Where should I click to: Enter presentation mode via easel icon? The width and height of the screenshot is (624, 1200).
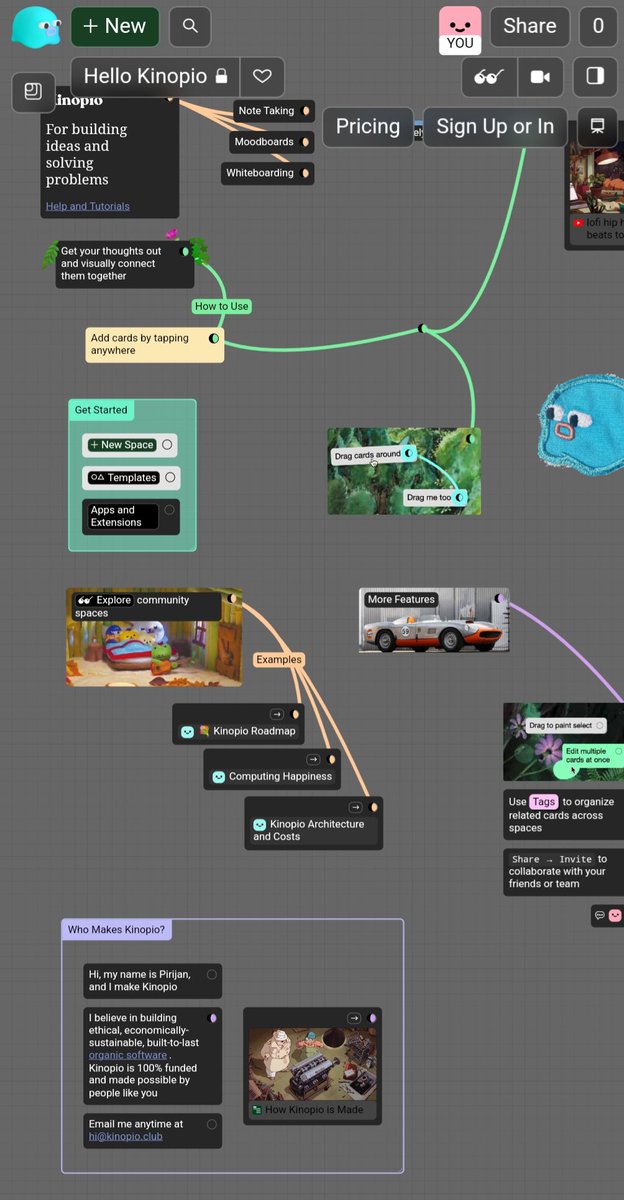tap(597, 126)
